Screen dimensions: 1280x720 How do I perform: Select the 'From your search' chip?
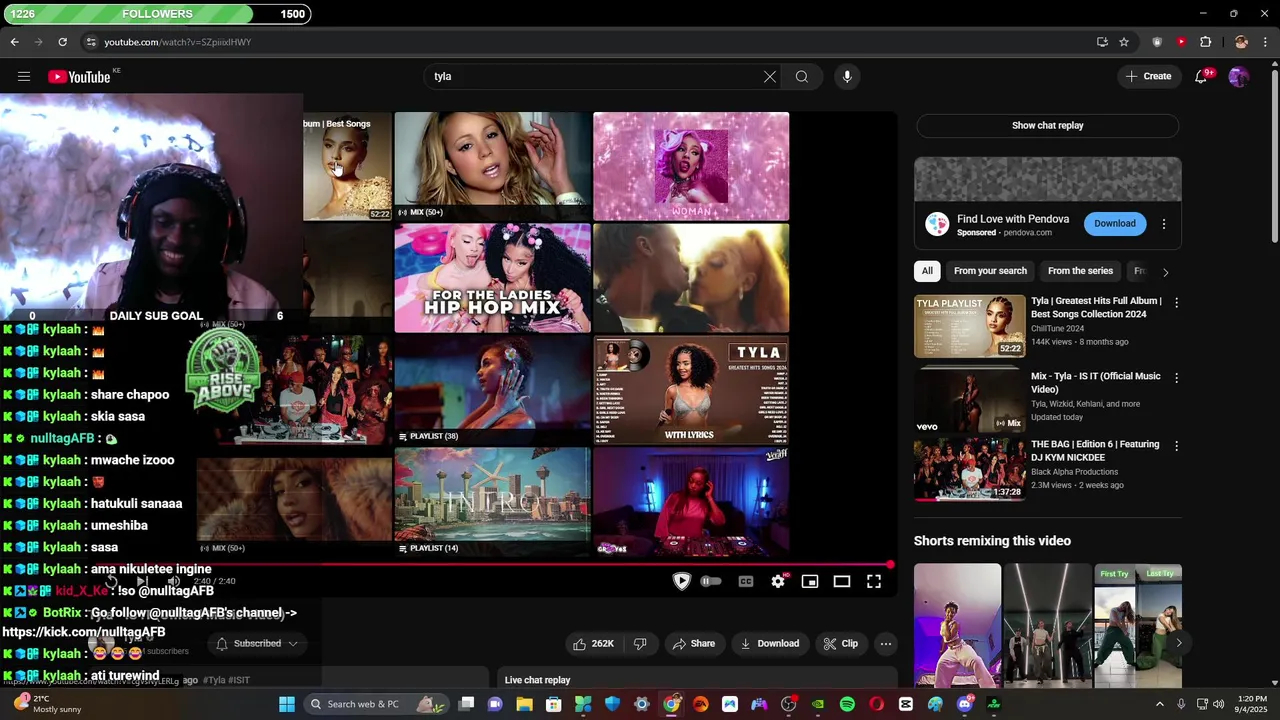pos(990,271)
